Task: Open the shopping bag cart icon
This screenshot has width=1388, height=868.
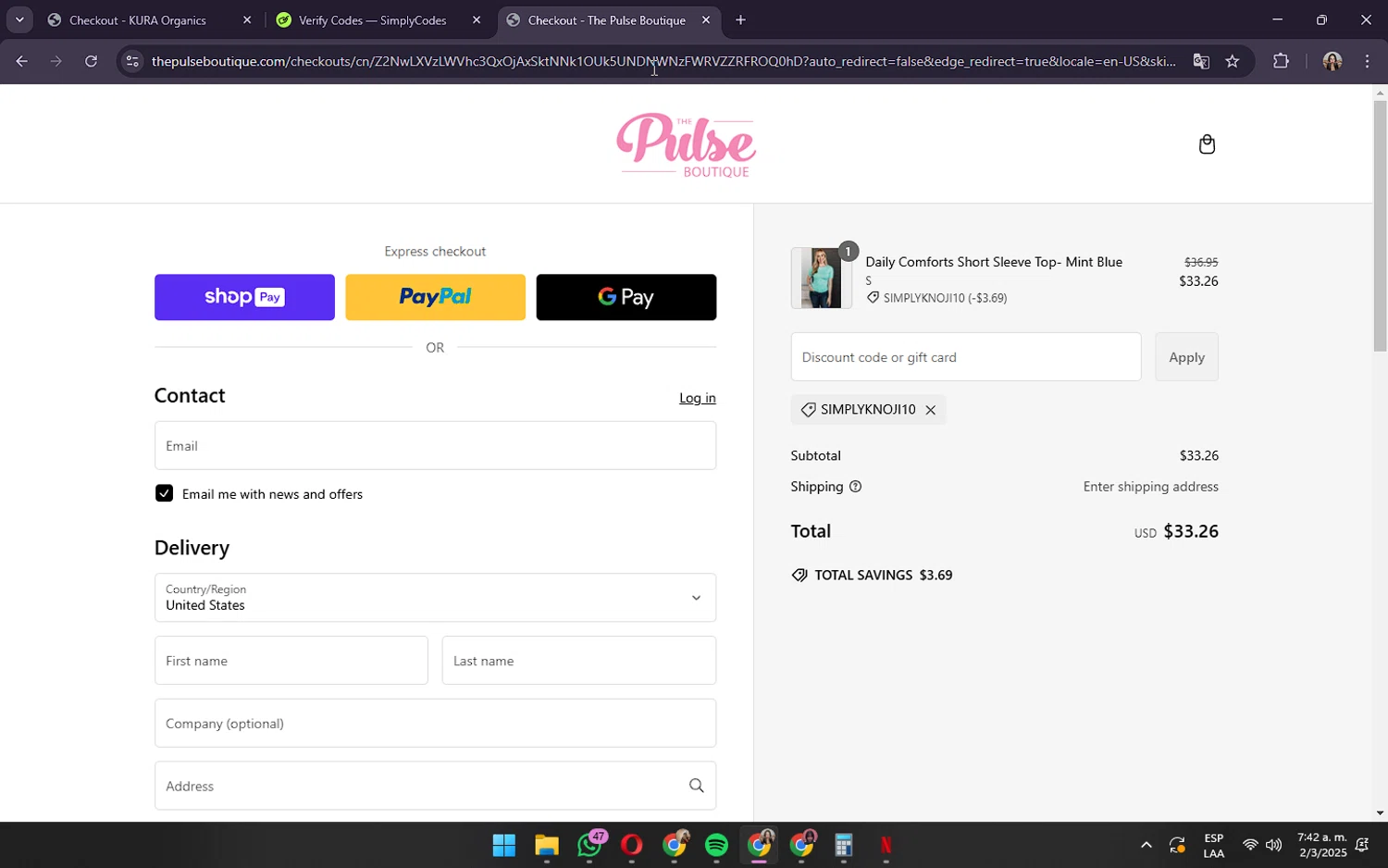Action: click(x=1207, y=144)
